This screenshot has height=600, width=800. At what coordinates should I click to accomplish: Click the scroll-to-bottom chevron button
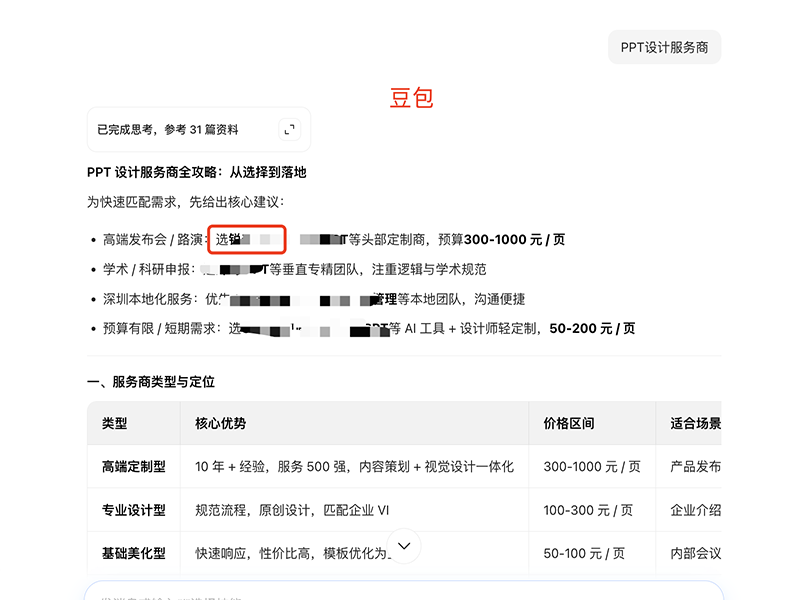[404, 546]
